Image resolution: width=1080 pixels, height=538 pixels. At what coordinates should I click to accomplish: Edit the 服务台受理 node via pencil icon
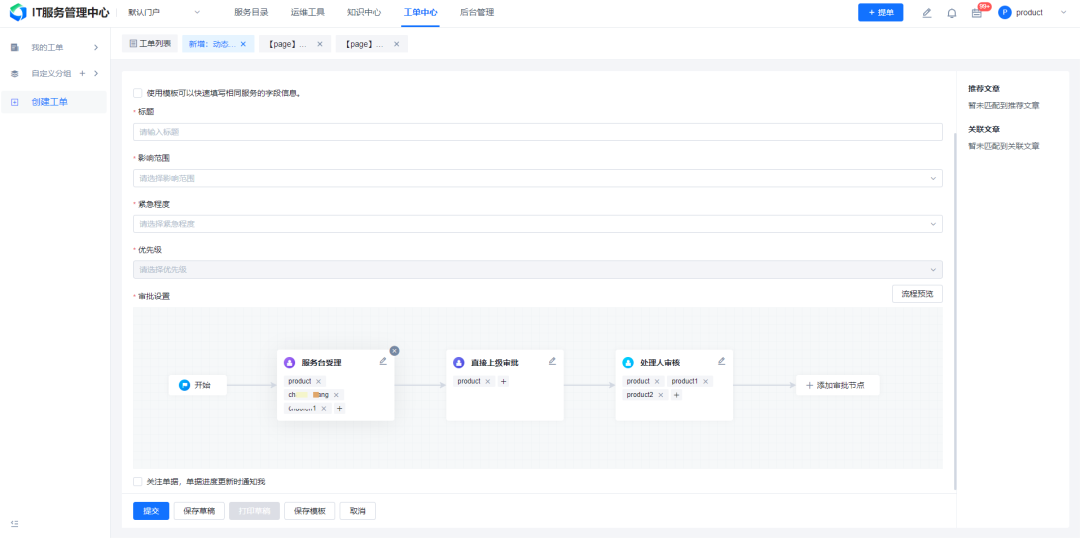[x=383, y=361]
